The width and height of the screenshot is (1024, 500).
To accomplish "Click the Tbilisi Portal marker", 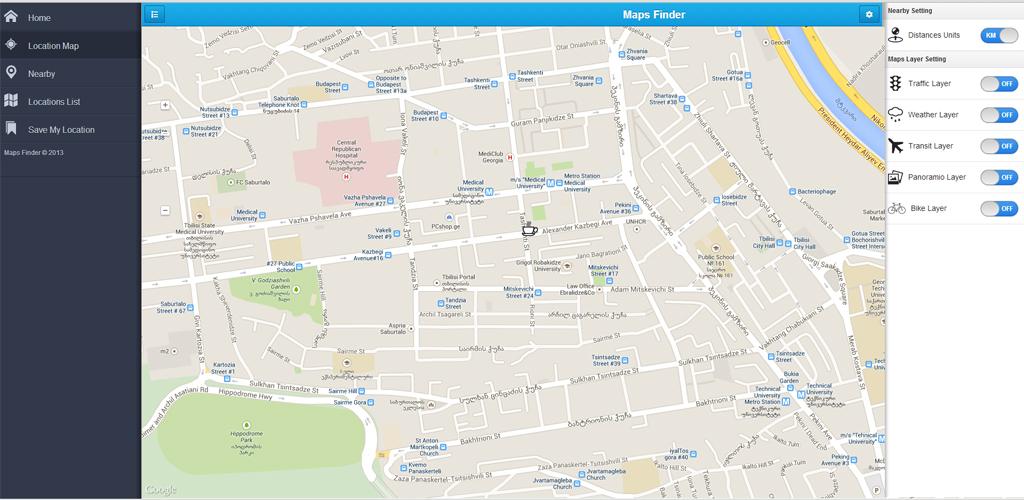I will [437, 283].
